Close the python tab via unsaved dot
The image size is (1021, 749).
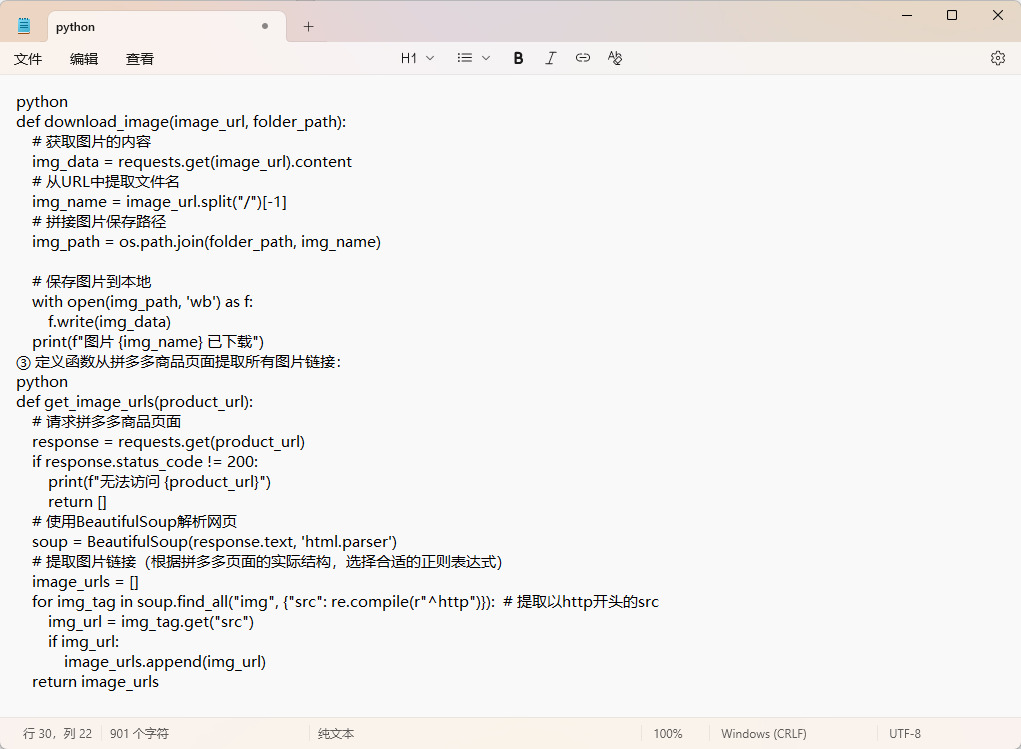[x=265, y=27]
